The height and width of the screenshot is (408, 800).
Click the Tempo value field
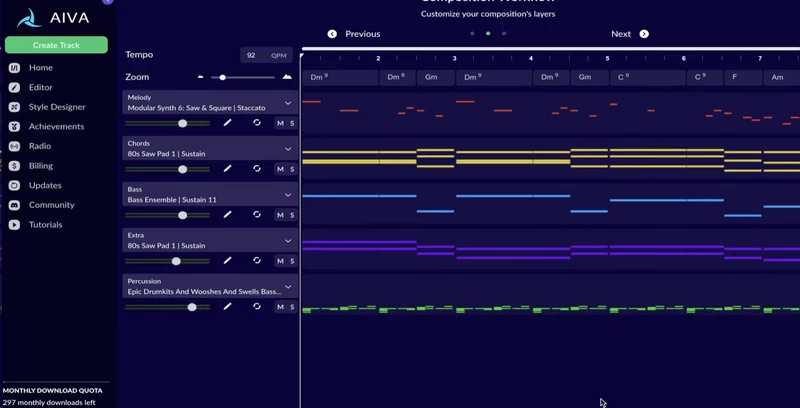pos(266,55)
